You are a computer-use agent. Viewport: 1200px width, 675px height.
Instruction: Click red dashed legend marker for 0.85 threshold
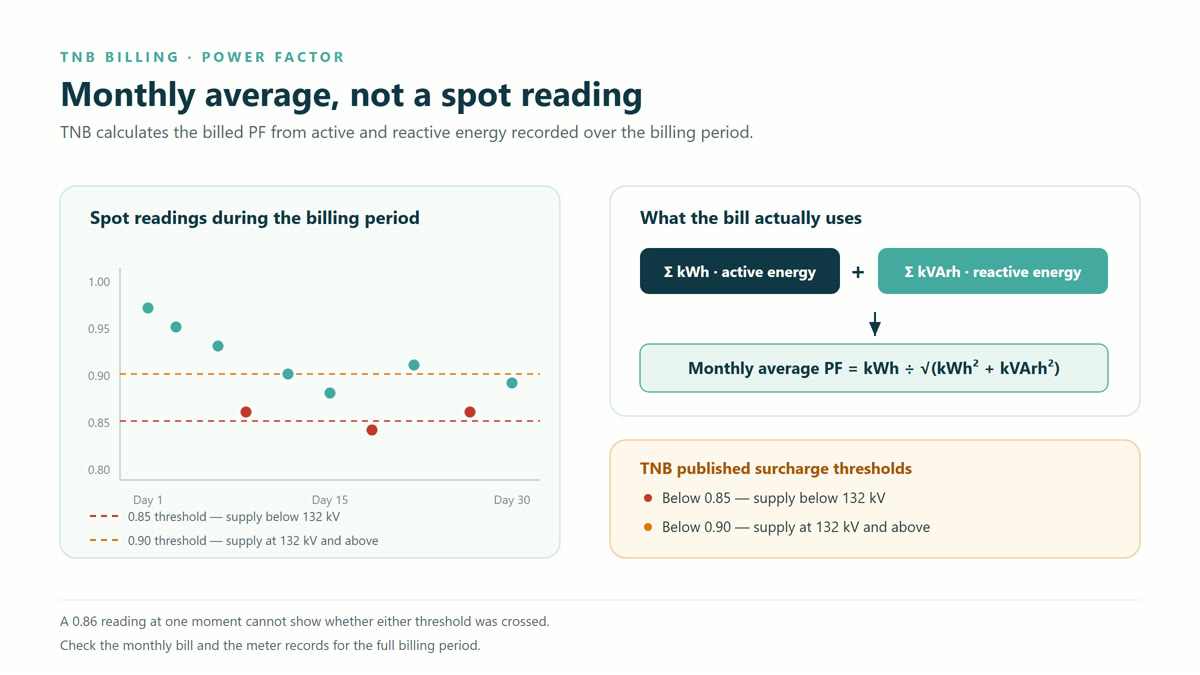pyautogui.click(x=104, y=517)
